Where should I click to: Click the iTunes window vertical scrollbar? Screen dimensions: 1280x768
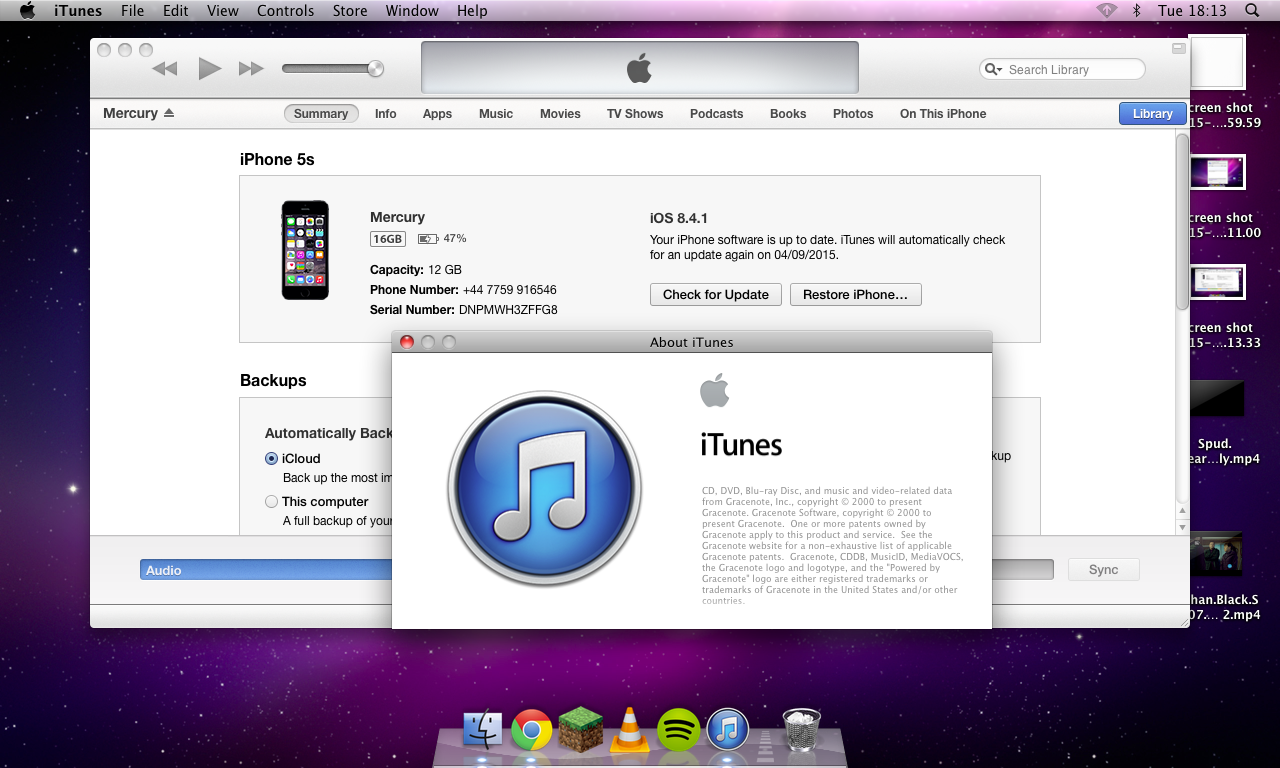click(x=1182, y=220)
